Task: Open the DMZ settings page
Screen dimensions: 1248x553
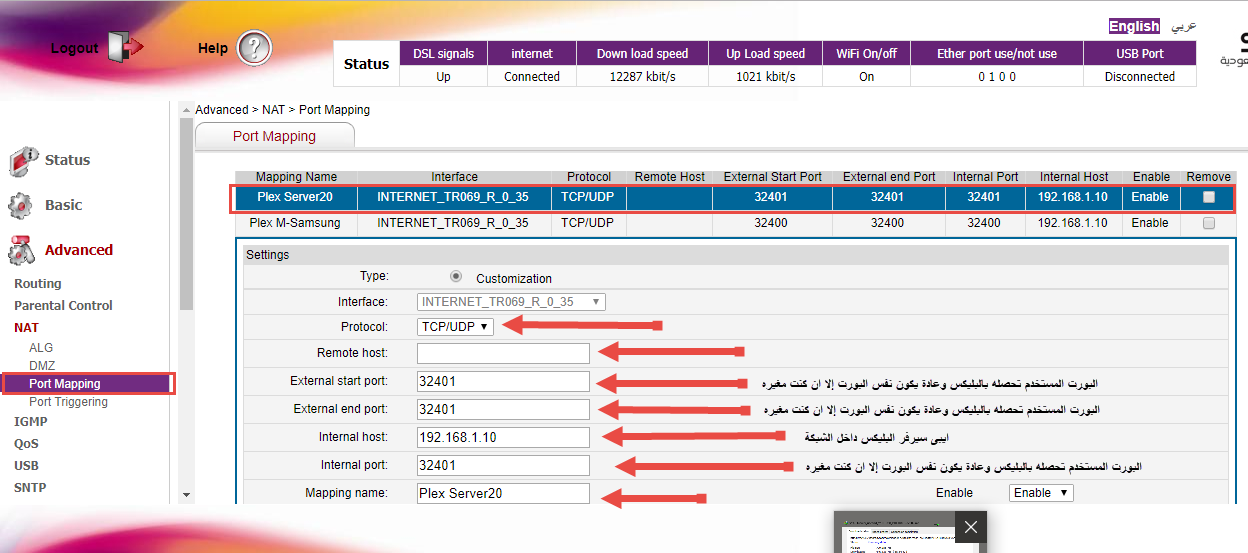Action: point(42,366)
